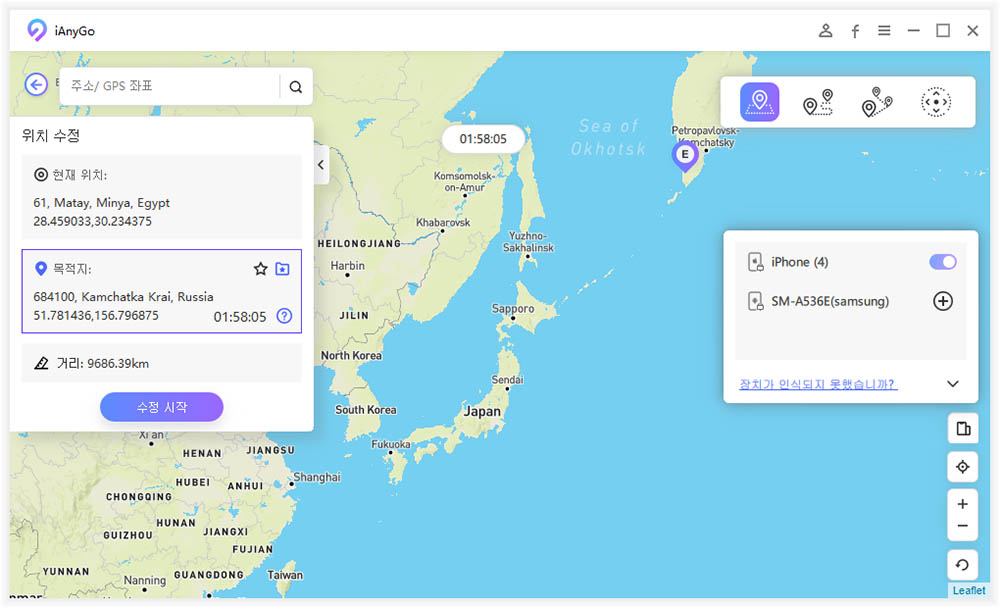Save destination to collection folder icon
The image size is (1000, 608).
pos(283,268)
